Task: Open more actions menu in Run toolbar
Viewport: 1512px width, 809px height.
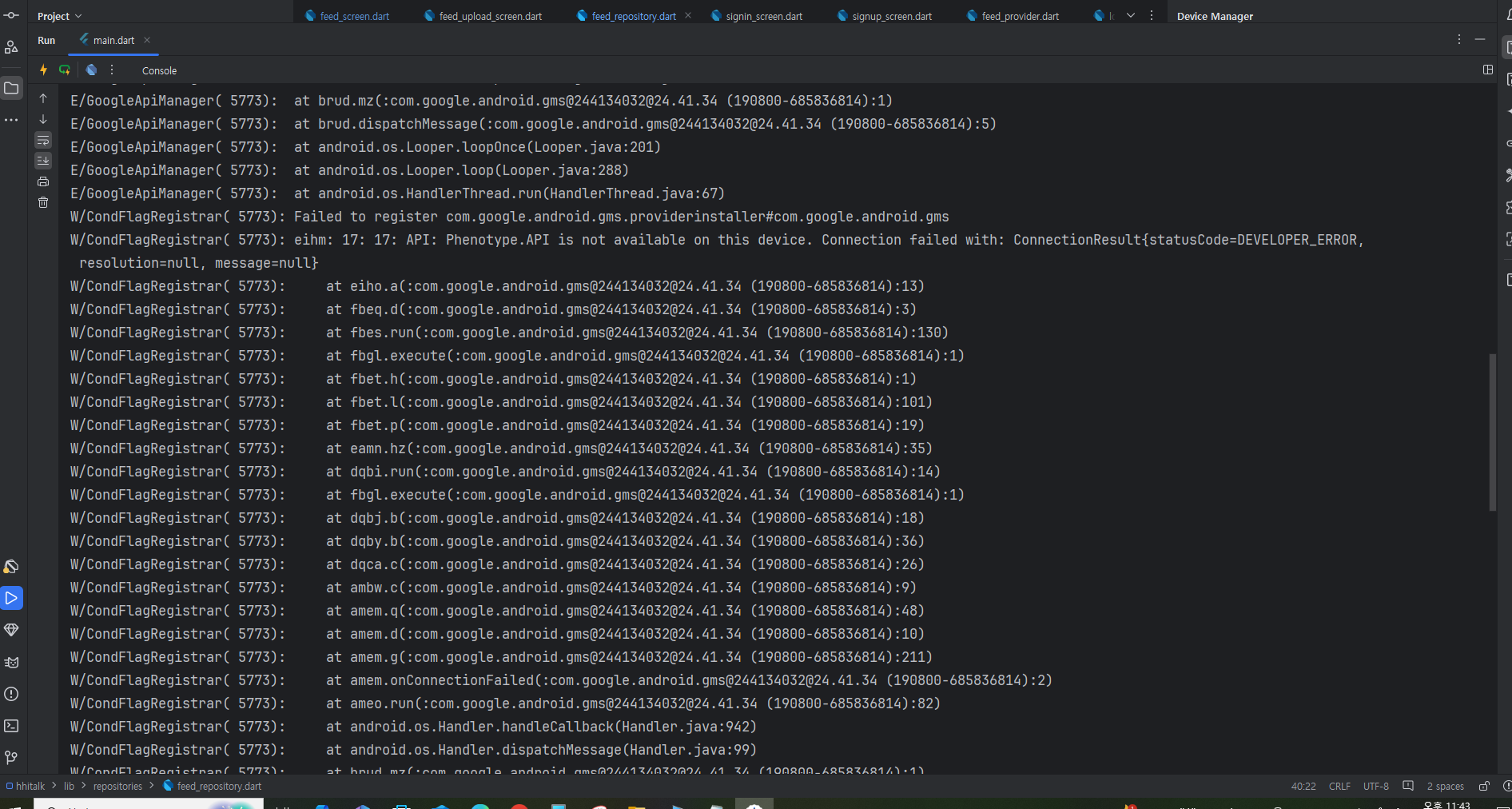Action: tap(112, 70)
